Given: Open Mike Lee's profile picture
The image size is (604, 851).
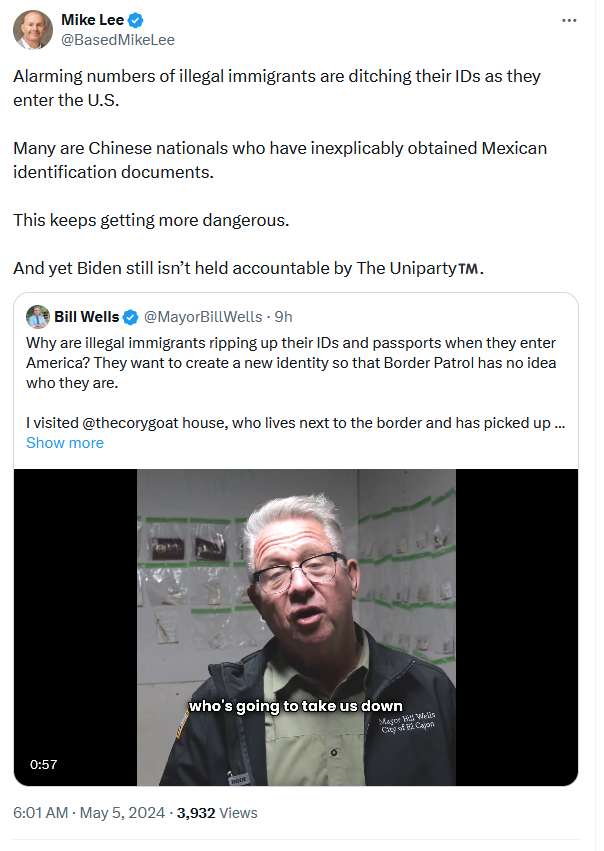Looking at the screenshot, I should (33, 30).
